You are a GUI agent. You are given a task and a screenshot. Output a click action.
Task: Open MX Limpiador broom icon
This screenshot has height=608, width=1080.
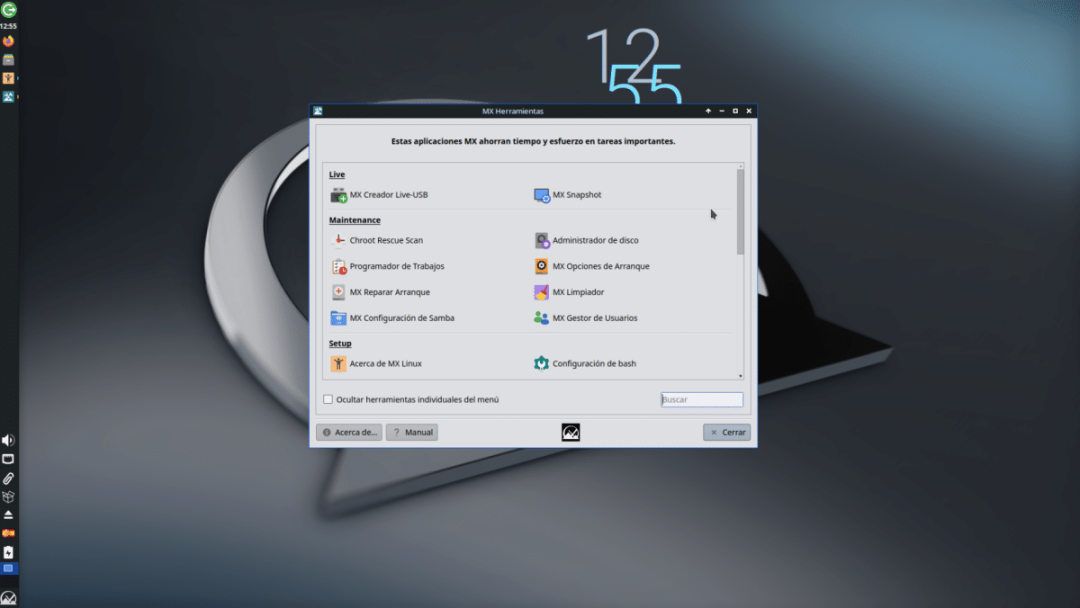541,292
